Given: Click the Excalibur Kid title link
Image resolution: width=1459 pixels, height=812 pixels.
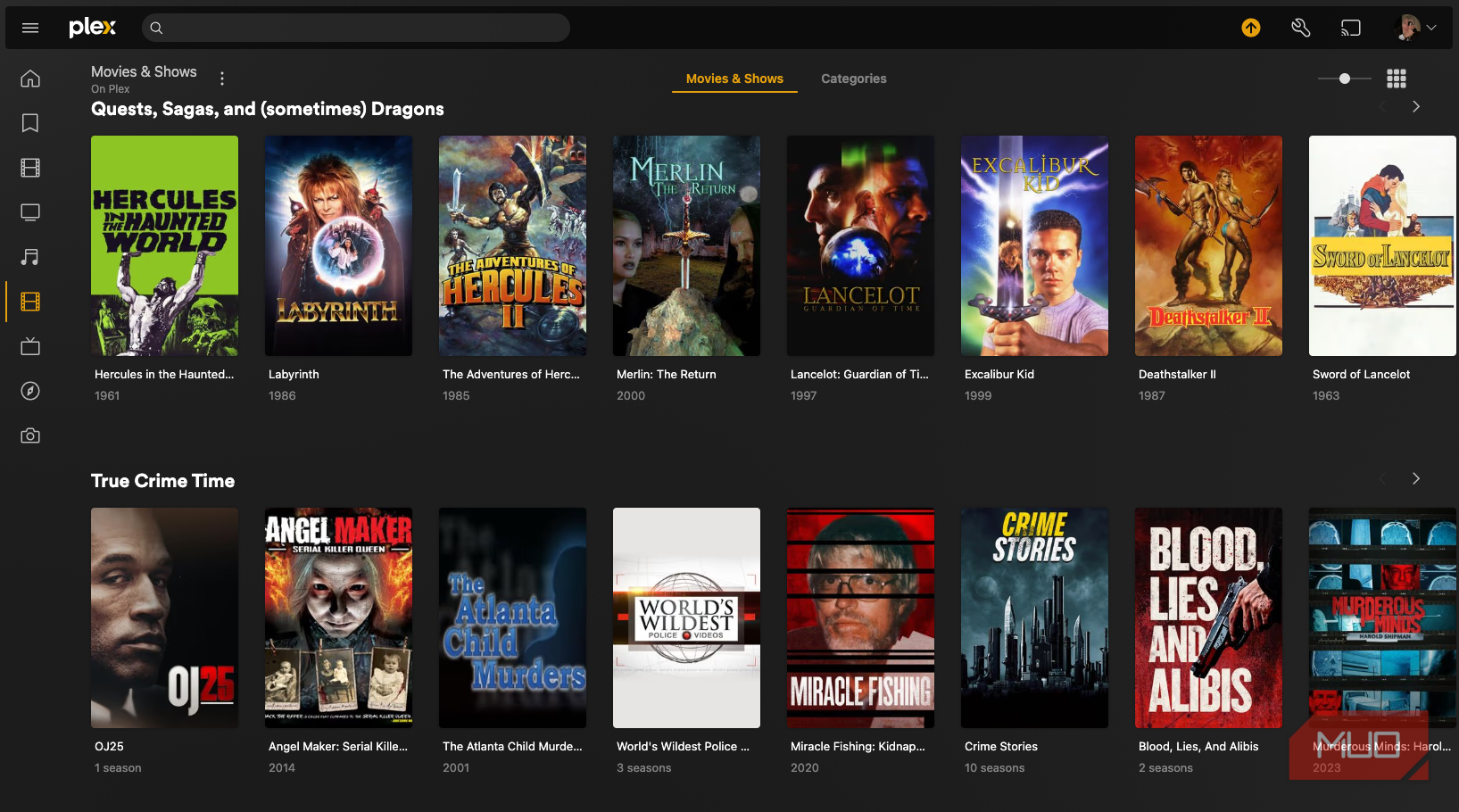Looking at the screenshot, I should (999, 375).
